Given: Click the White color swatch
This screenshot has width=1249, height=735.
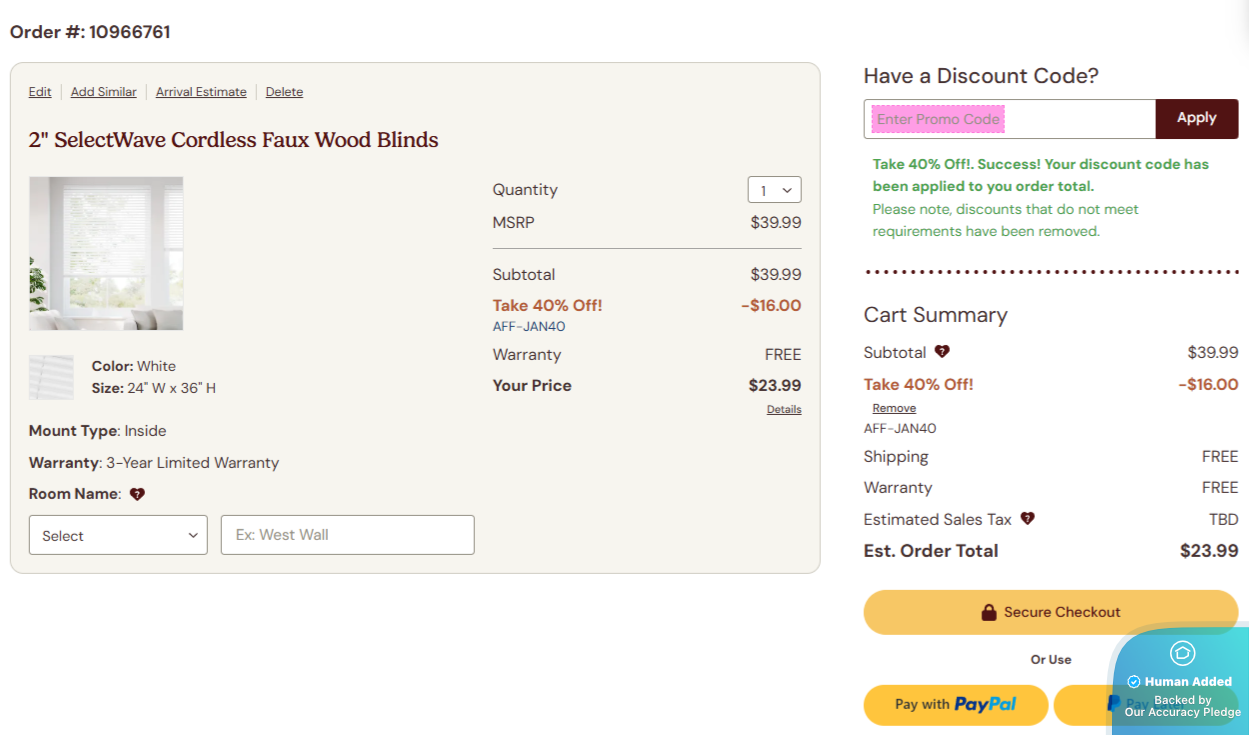Looking at the screenshot, I should coord(51,377).
